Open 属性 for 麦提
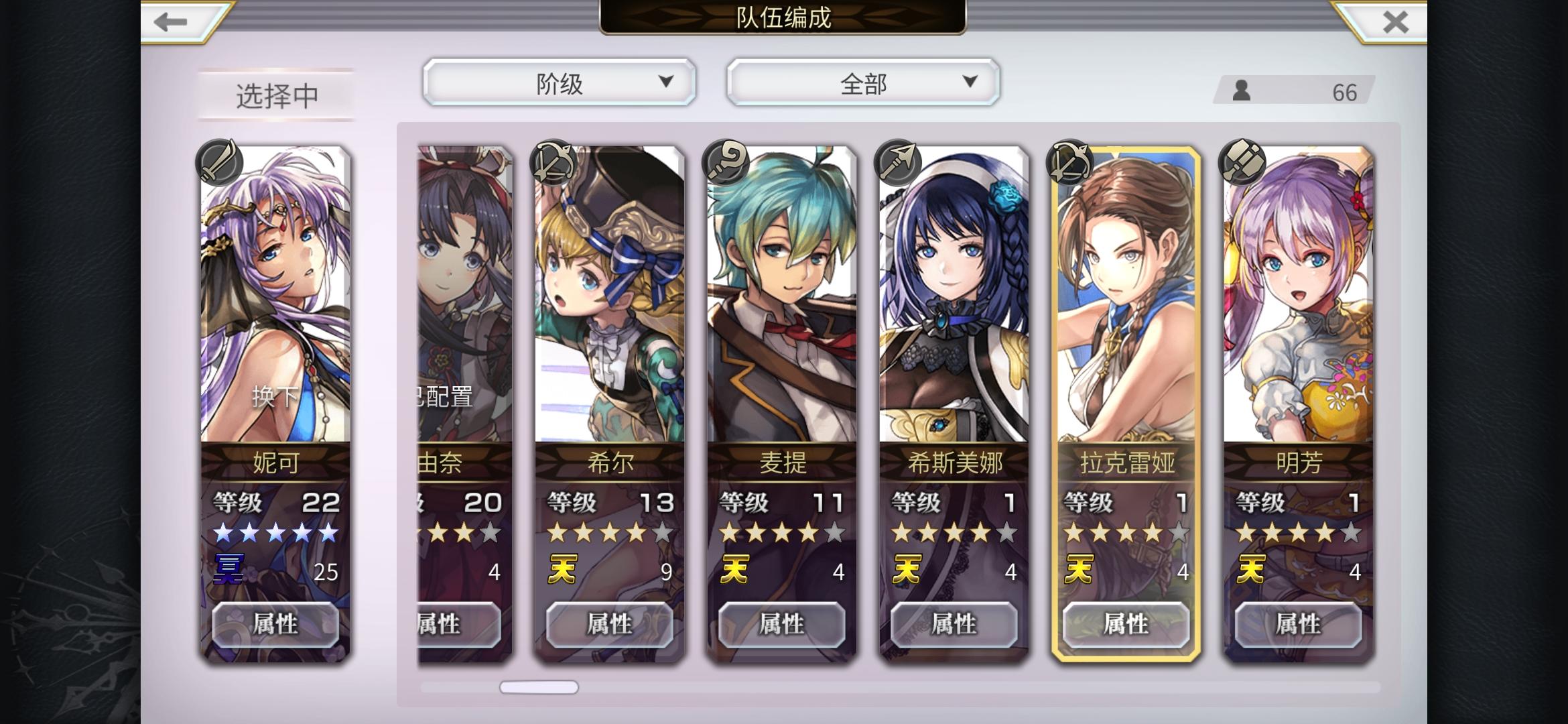 781,624
